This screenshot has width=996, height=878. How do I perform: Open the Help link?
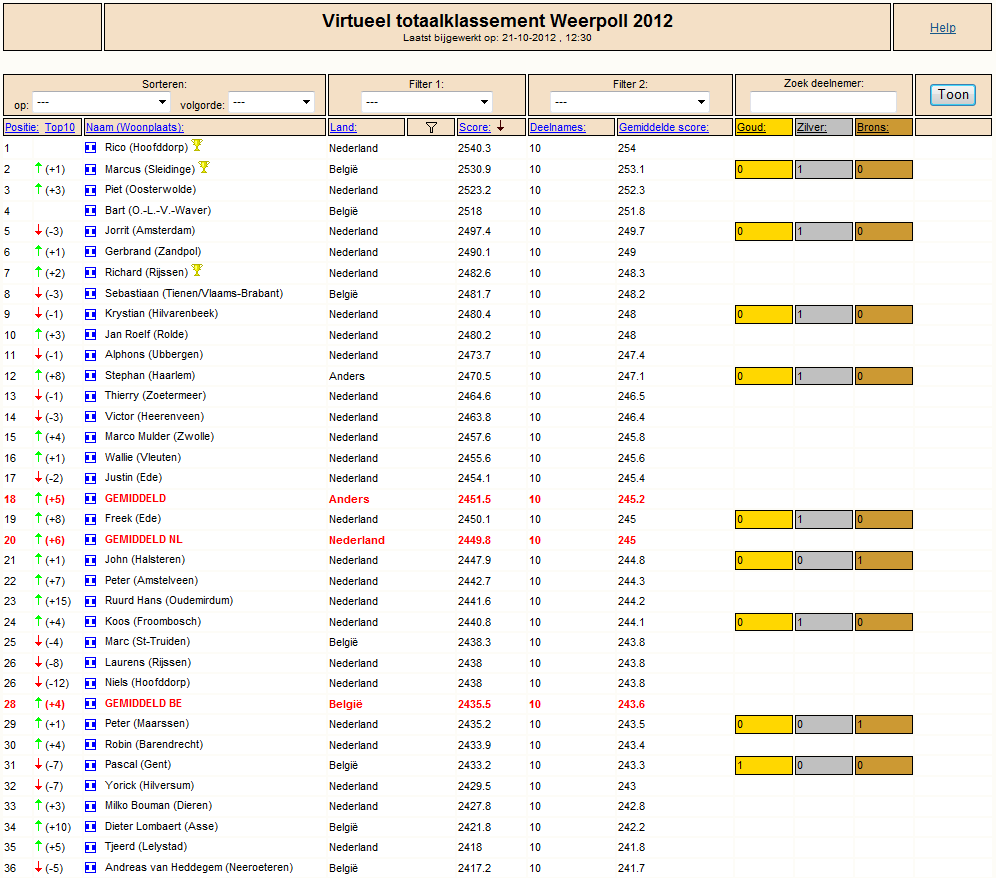pos(943,27)
